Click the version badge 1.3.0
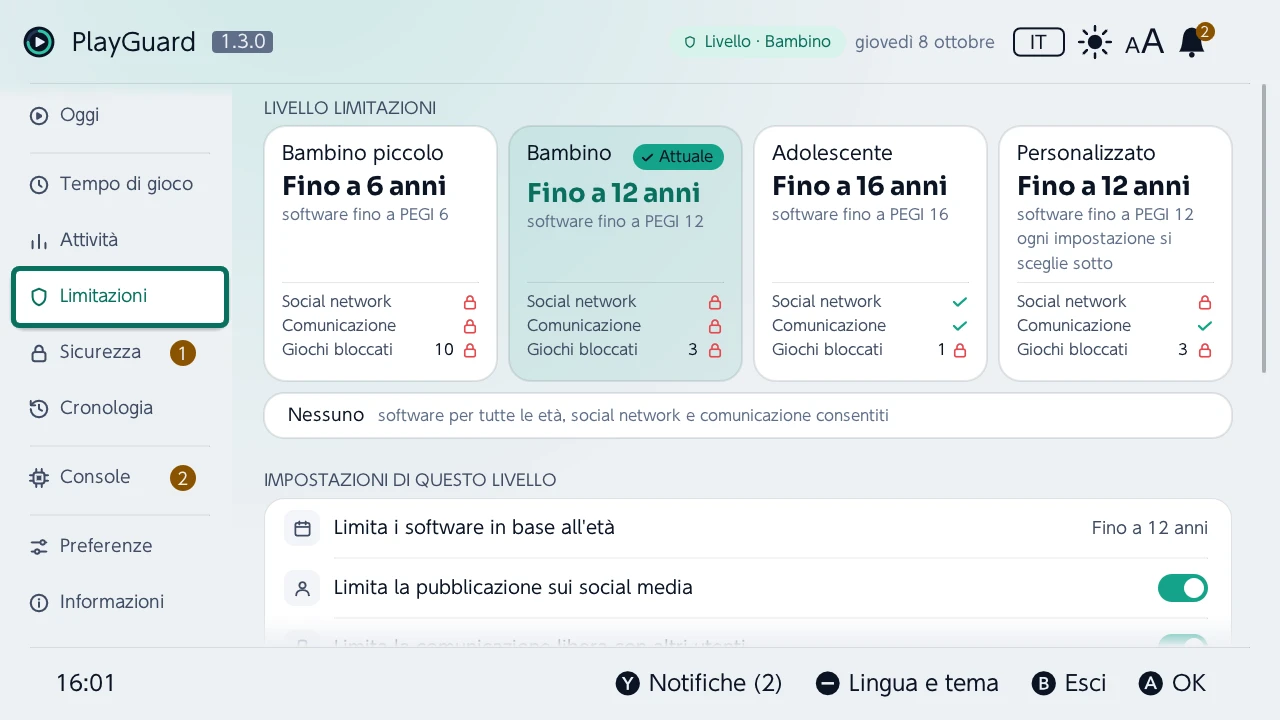 click(242, 42)
